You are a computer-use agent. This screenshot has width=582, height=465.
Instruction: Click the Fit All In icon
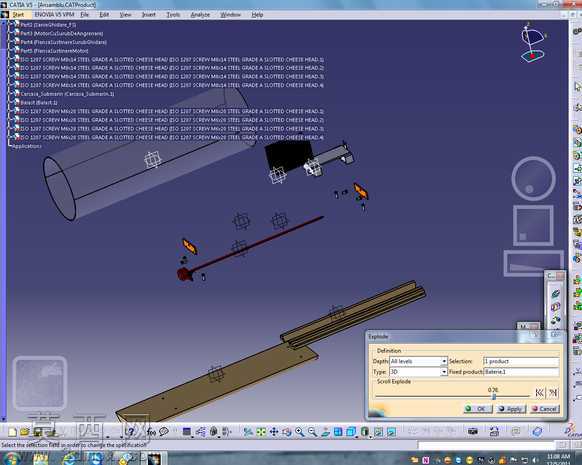tap(261, 432)
